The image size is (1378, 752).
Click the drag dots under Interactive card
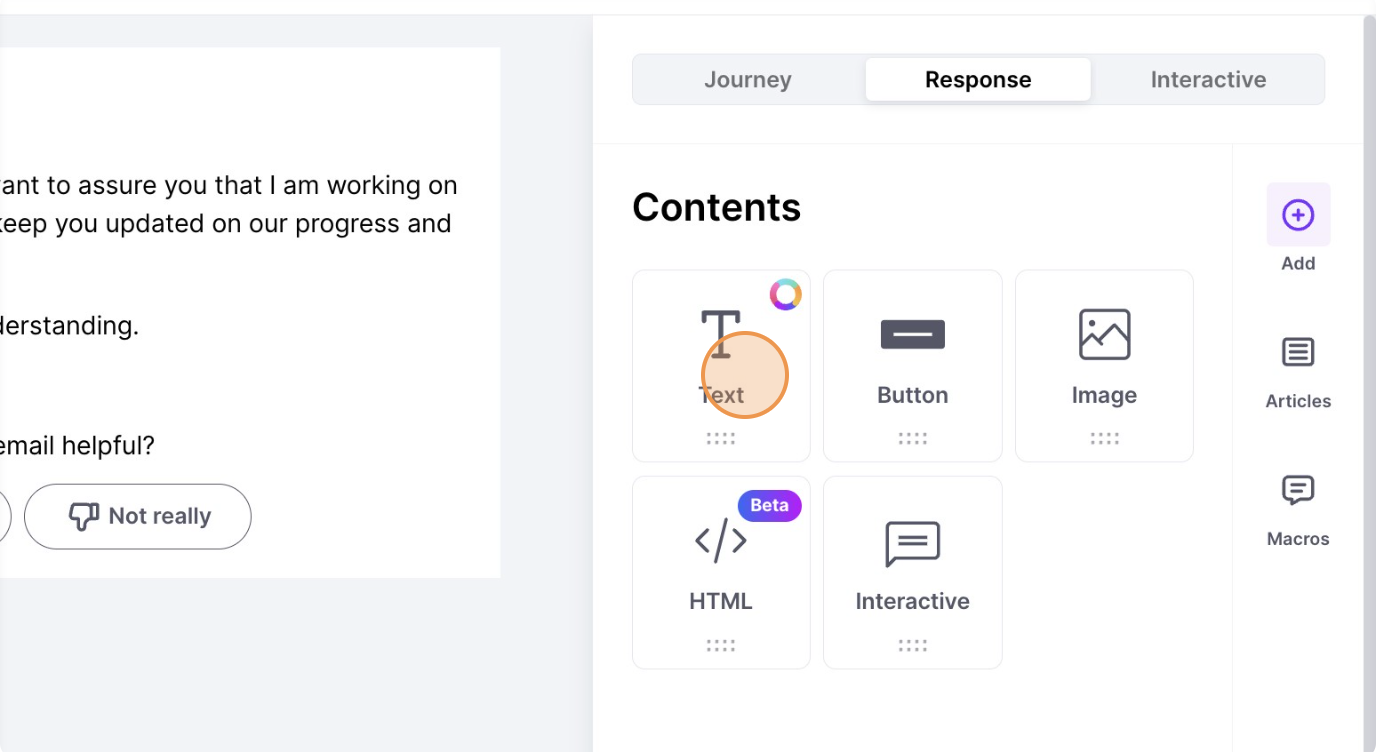point(912,645)
